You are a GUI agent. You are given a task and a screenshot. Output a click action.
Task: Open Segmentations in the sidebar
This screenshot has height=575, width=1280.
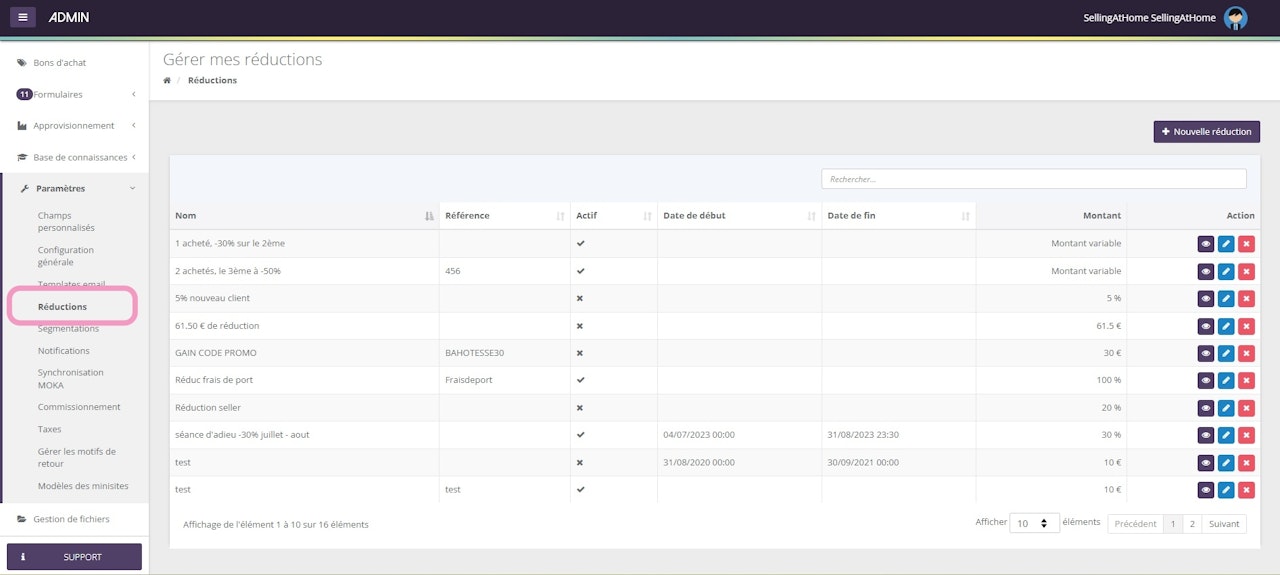pos(68,329)
